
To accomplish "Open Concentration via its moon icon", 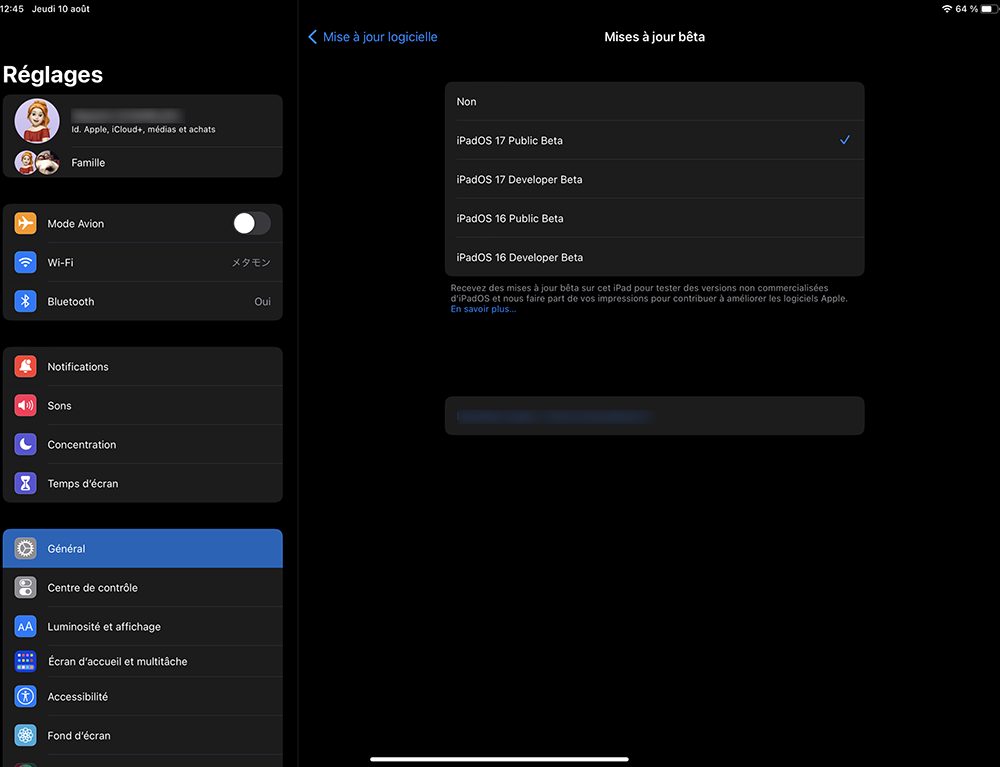I will tap(25, 444).
